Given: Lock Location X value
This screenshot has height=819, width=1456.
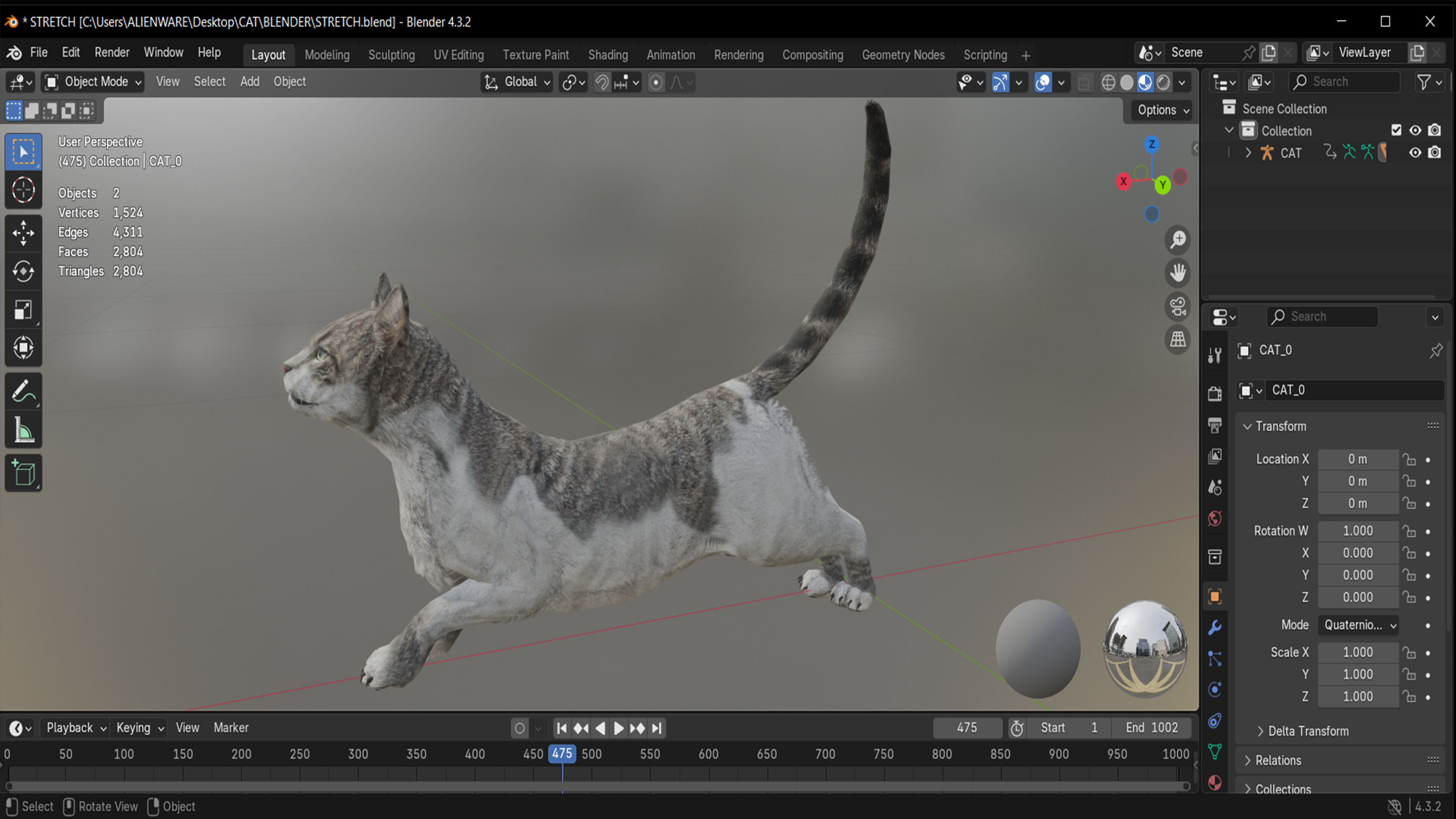Looking at the screenshot, I should click(x=1410, y=460).
